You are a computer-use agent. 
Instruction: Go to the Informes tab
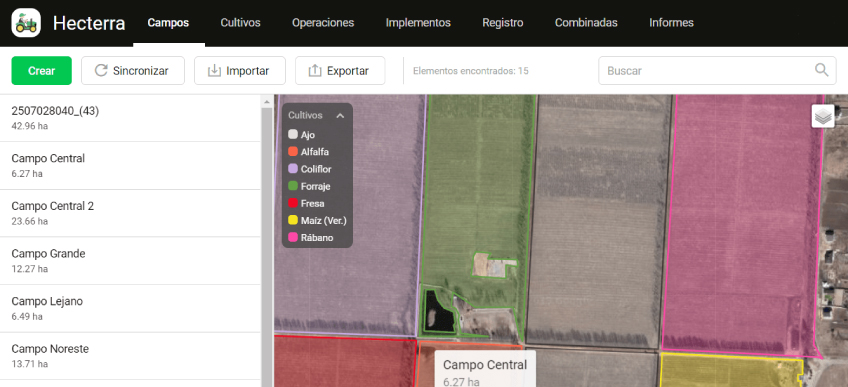coord(671,23)
